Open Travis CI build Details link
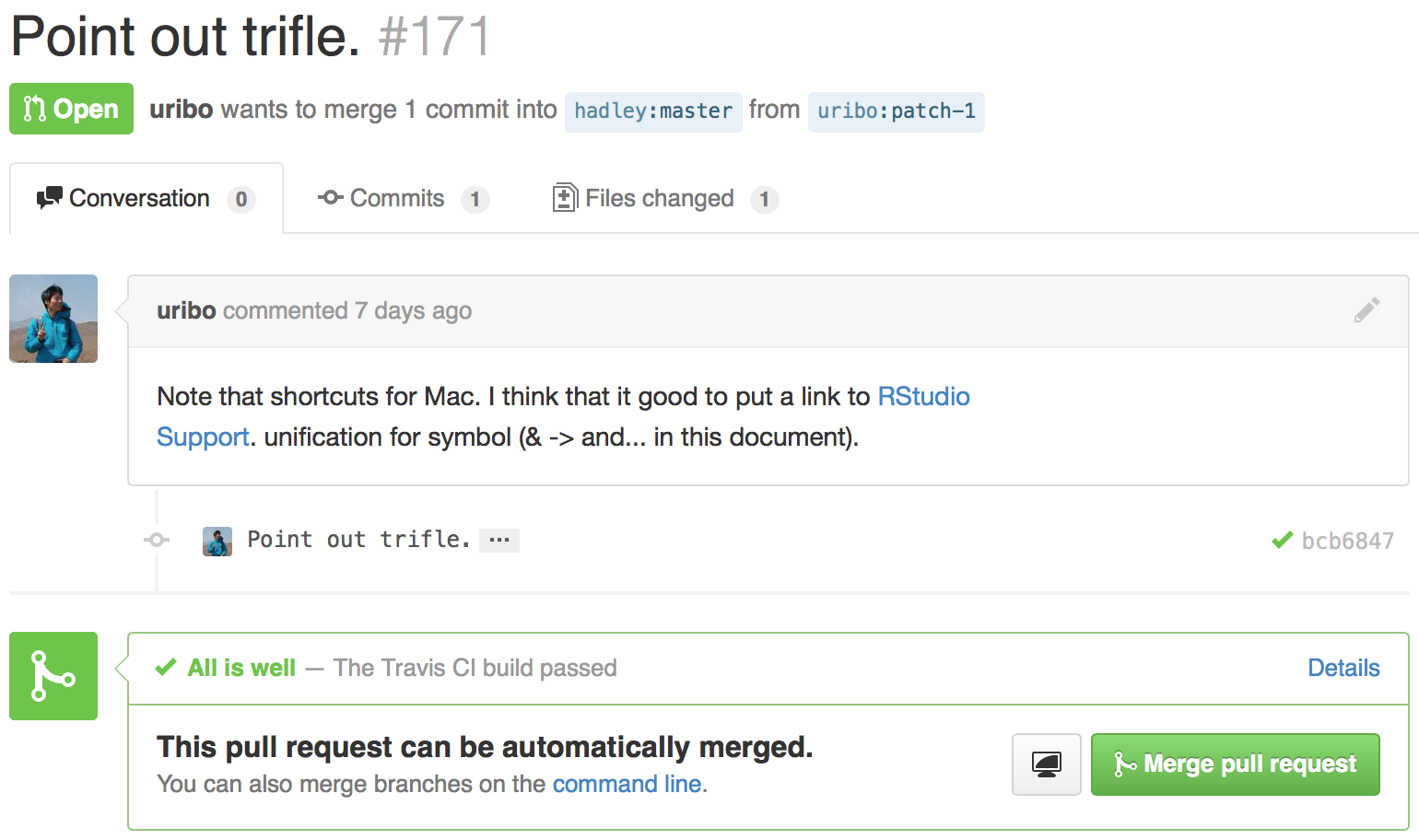 point(1343,668)
